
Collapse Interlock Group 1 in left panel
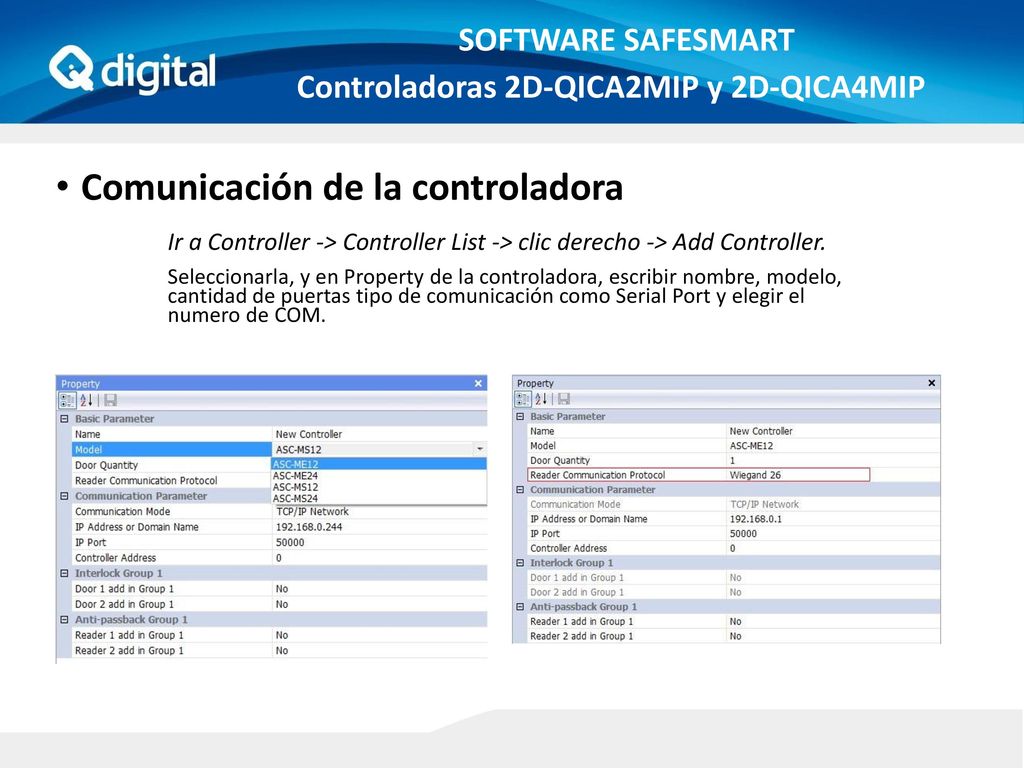point(65,573)
